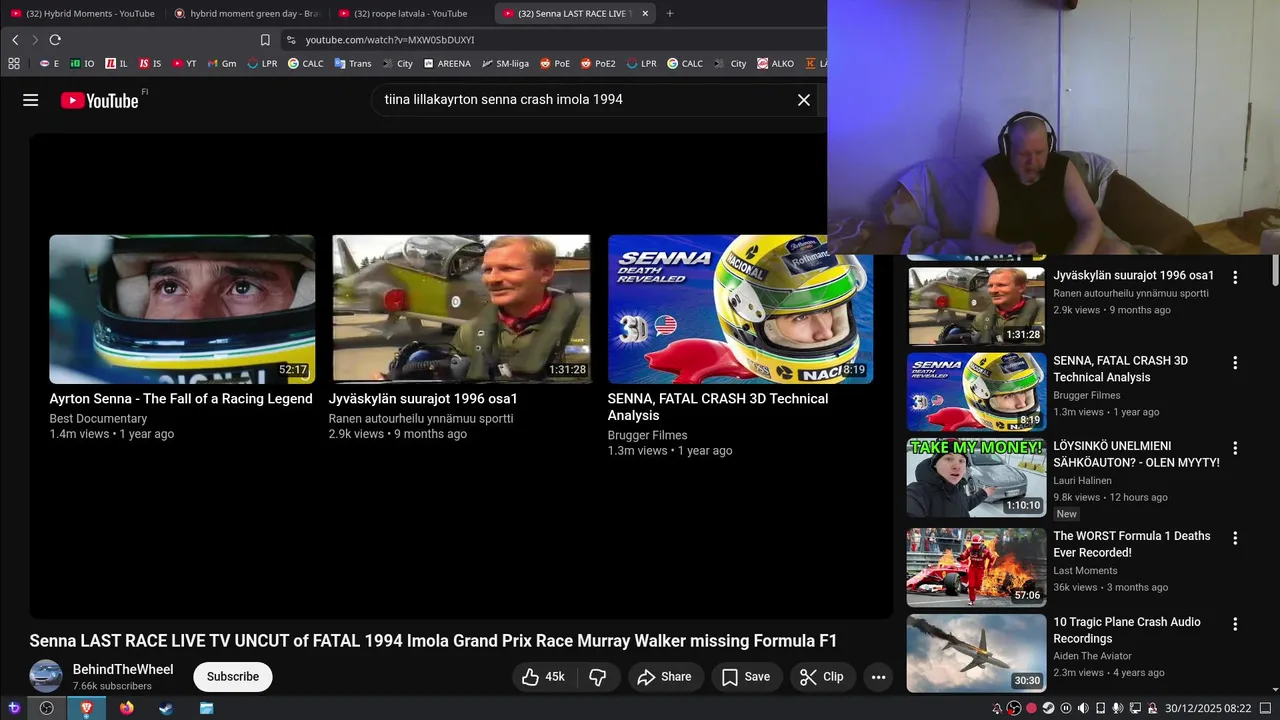Save the video to playlist
Screen dimensions: 1280x720
click(746, 677)
